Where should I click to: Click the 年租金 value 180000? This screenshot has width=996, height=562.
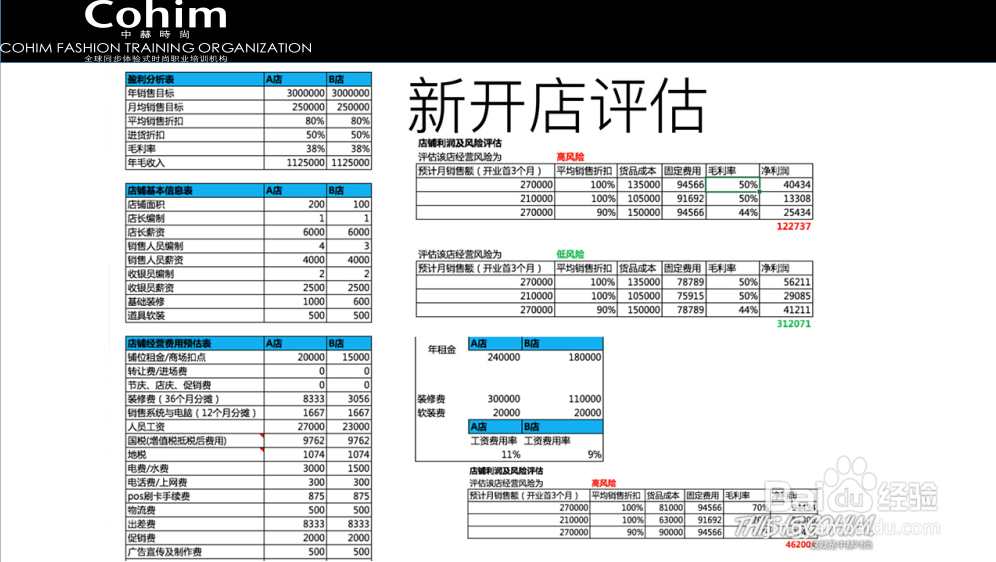[x=584, y=358]
